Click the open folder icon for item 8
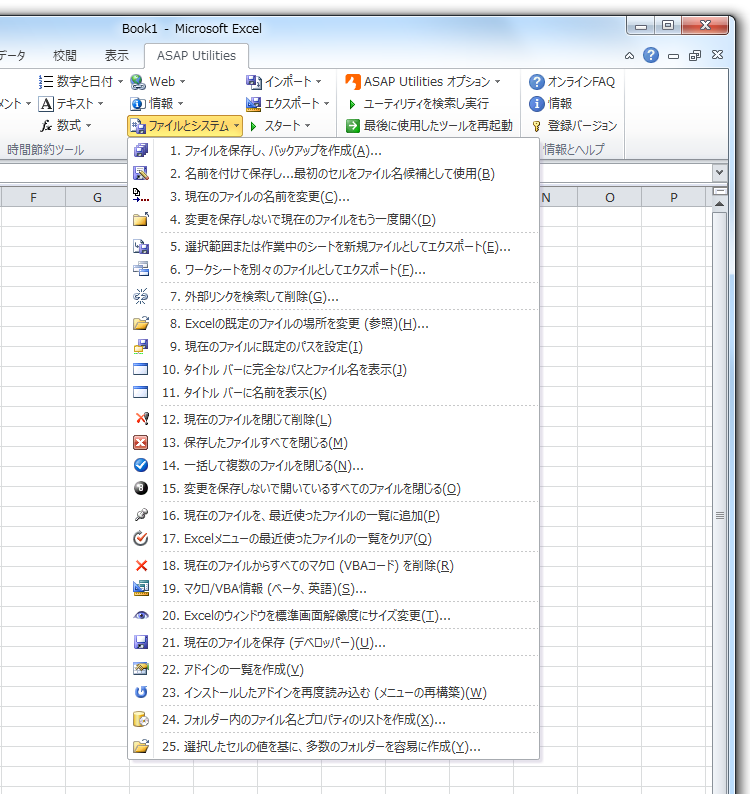 pyautogui.click(x=141, y=324)
